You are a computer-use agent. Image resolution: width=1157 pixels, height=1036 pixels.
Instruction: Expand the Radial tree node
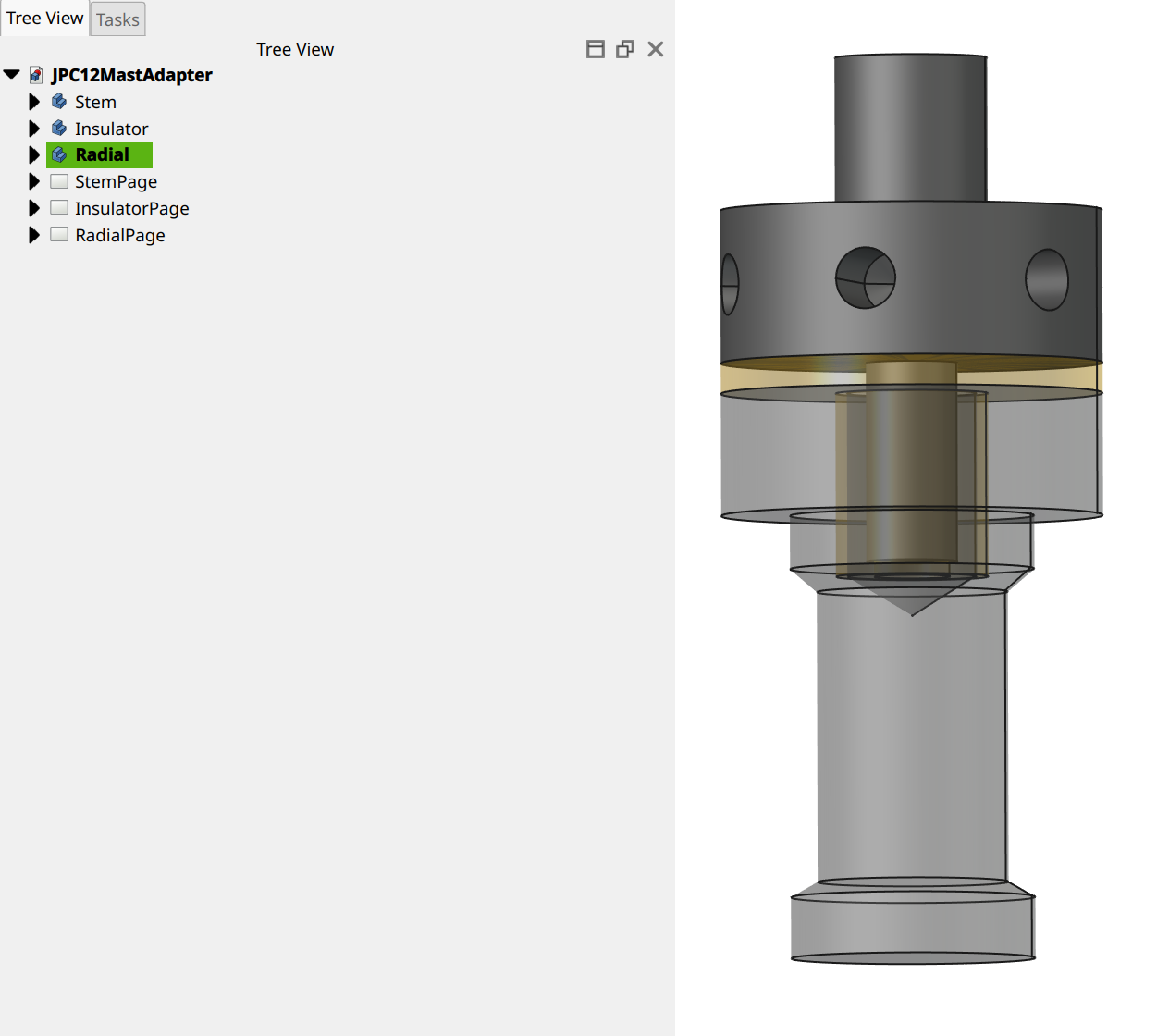pyautogui.click(x=34, y=154)
